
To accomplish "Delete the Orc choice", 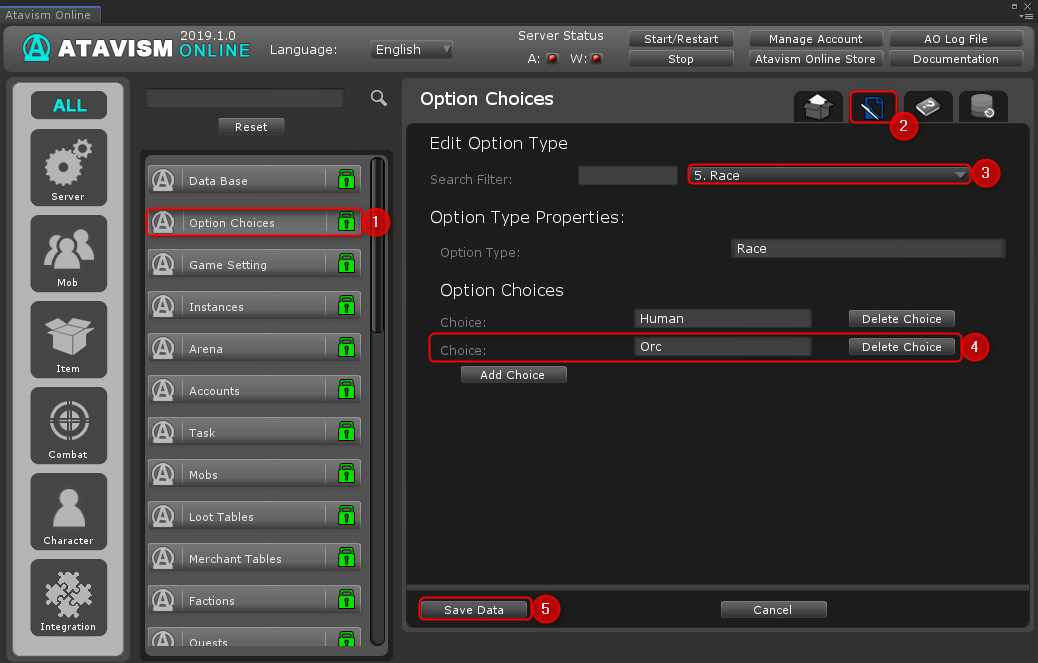I will coord(901,347).
